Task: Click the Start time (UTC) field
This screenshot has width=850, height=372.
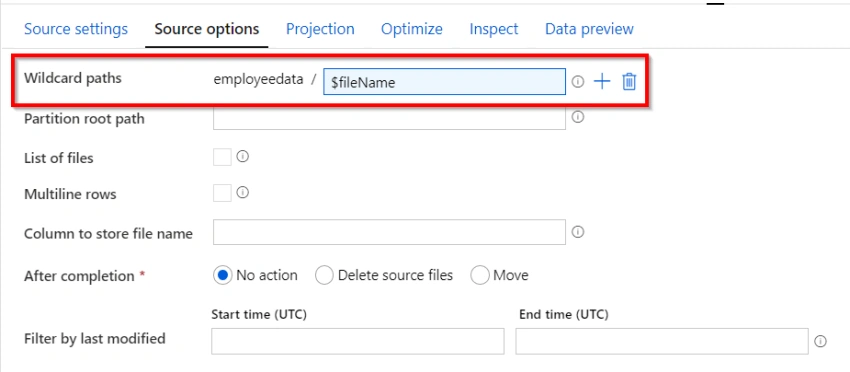Action: (x=358, y=341)
